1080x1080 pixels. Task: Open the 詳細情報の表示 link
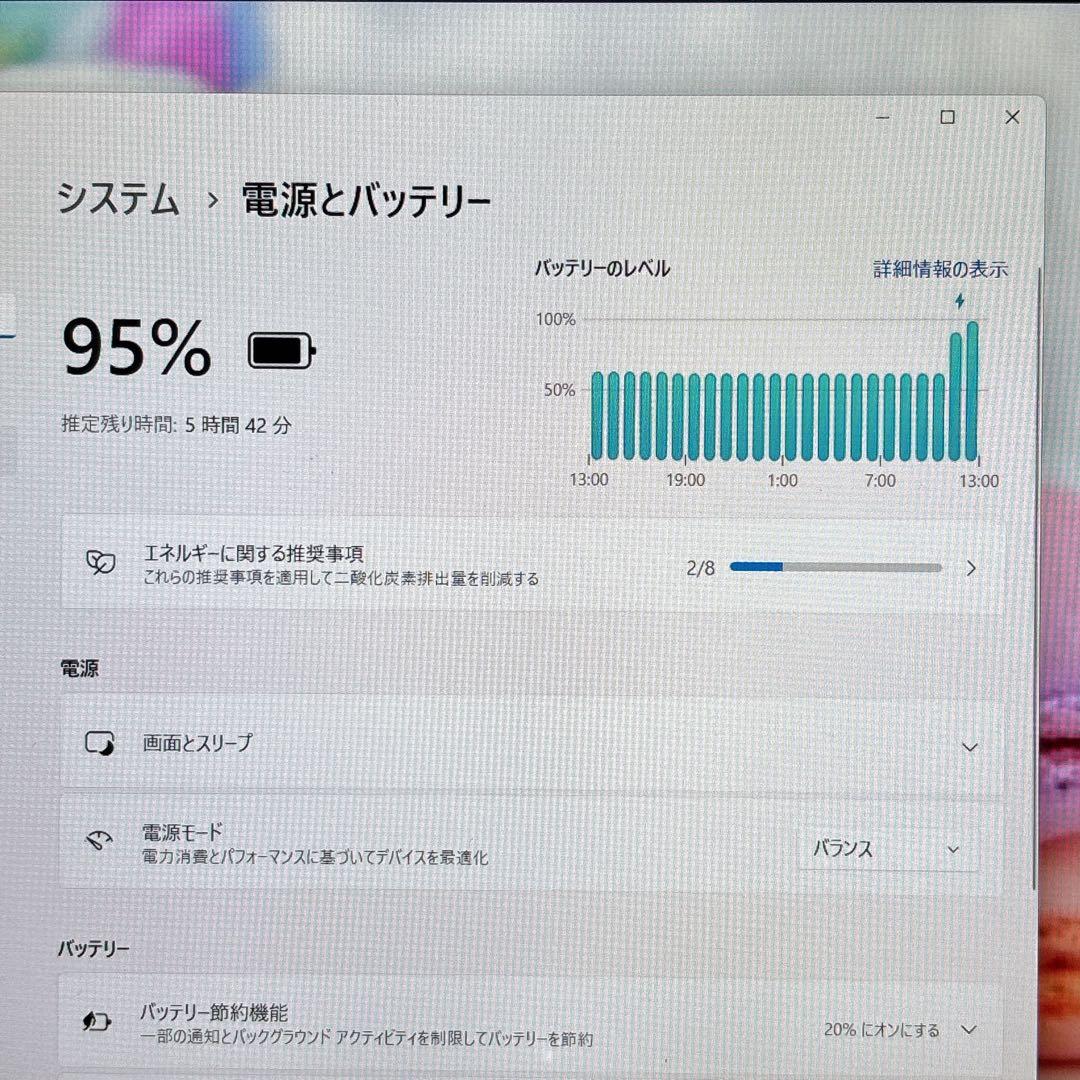coord(938,268)
